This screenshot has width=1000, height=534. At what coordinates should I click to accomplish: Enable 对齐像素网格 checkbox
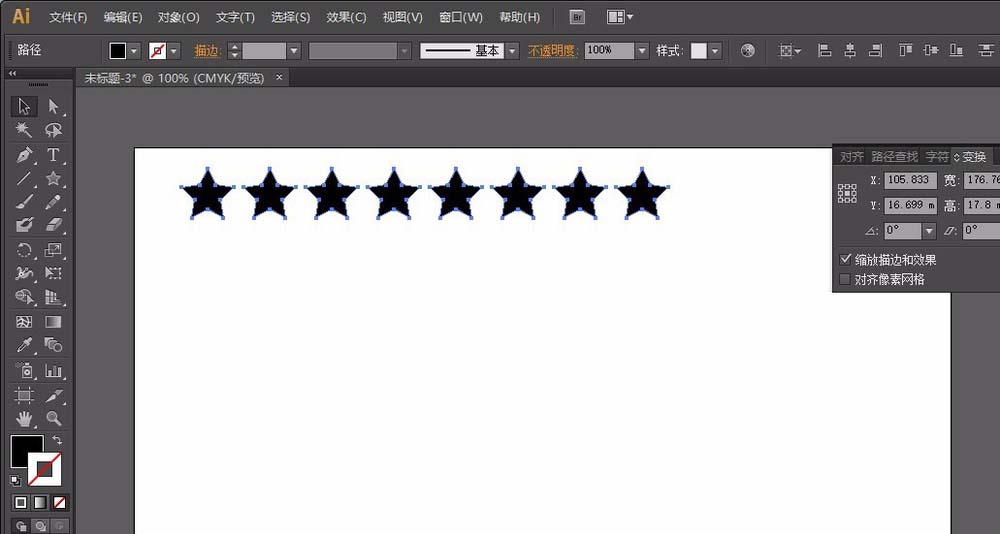[845, 279]
